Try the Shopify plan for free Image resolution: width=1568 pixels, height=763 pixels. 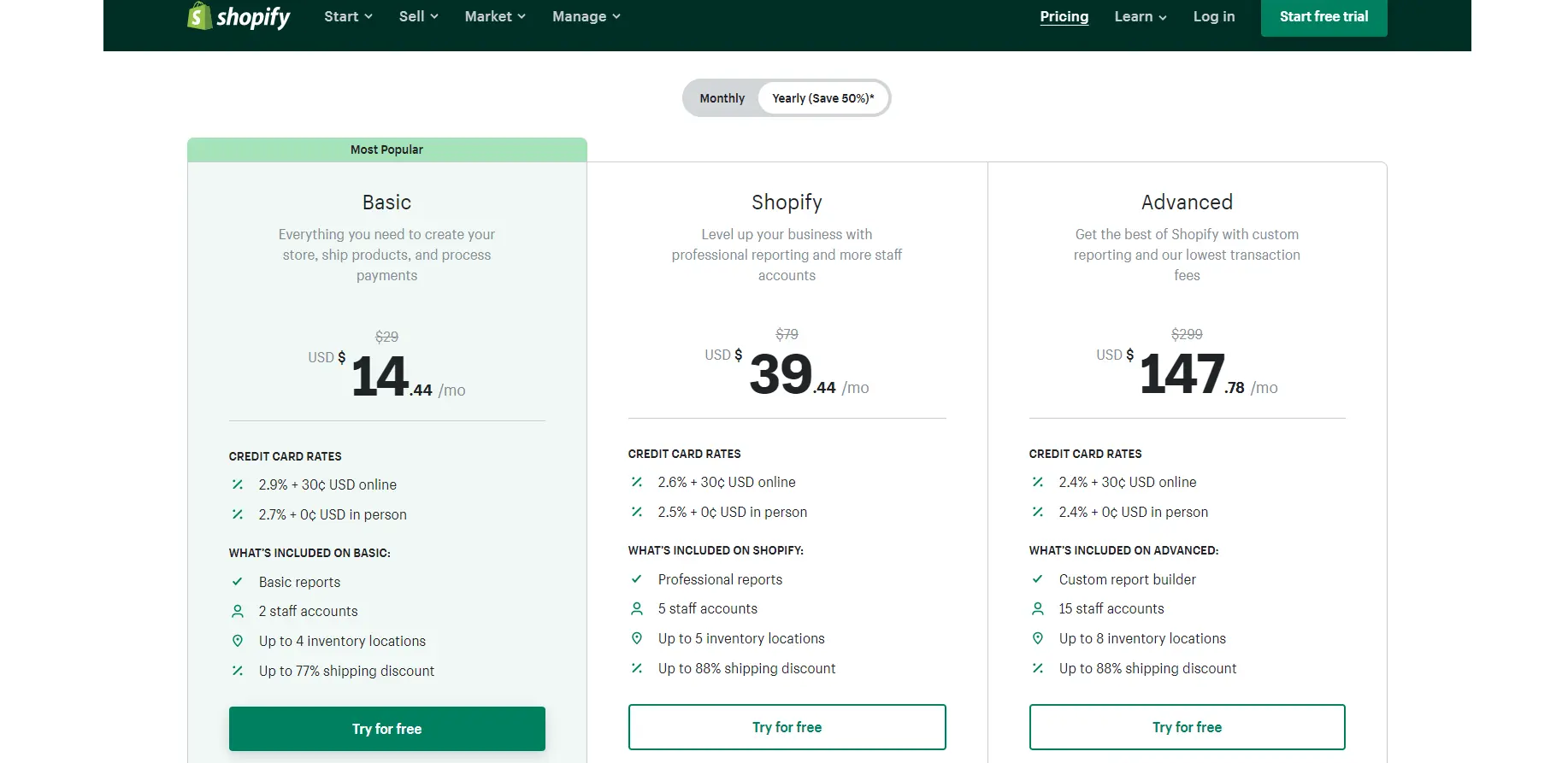(787, 727)
